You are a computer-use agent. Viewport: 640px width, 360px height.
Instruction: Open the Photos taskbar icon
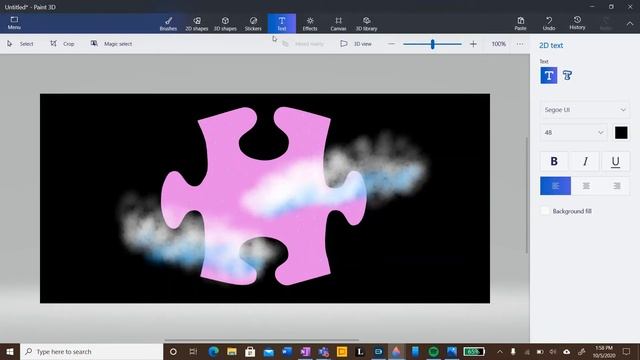pyautogui.click(x=452, y=351)
